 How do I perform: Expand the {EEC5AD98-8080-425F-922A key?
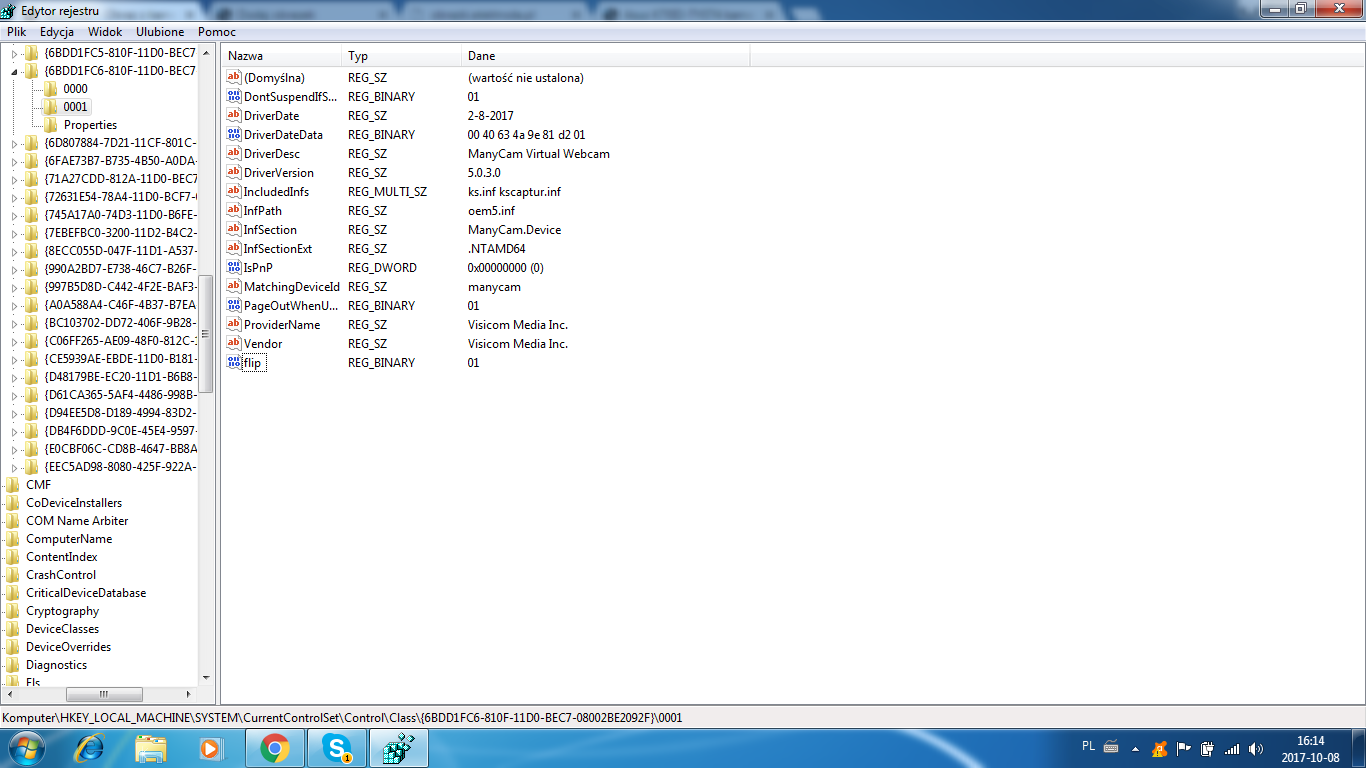coord(14,467)
